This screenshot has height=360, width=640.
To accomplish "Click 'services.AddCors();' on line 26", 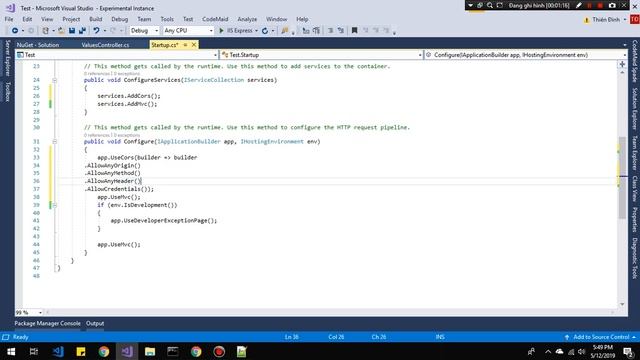I will 129,96.
